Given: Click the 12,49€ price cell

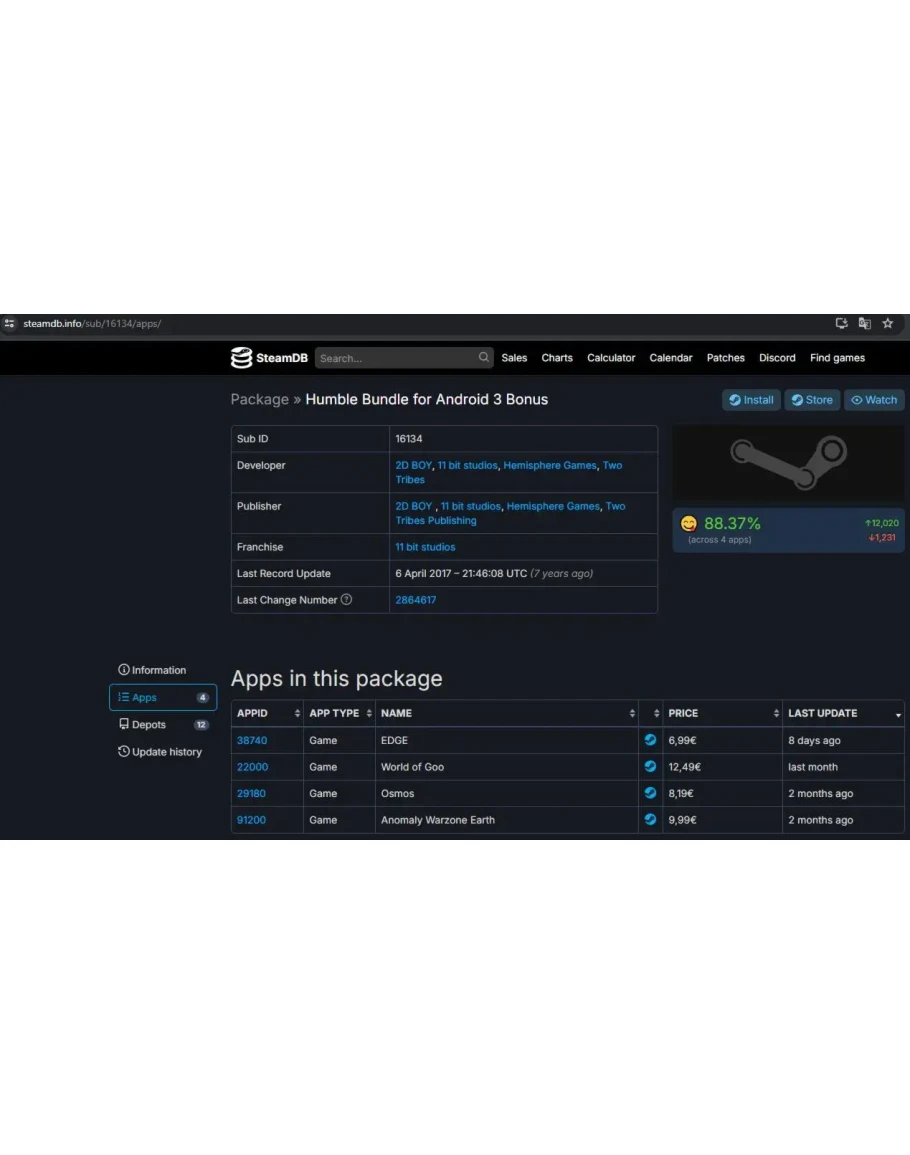Looking at the screenshot, I should tap(723, 767).
